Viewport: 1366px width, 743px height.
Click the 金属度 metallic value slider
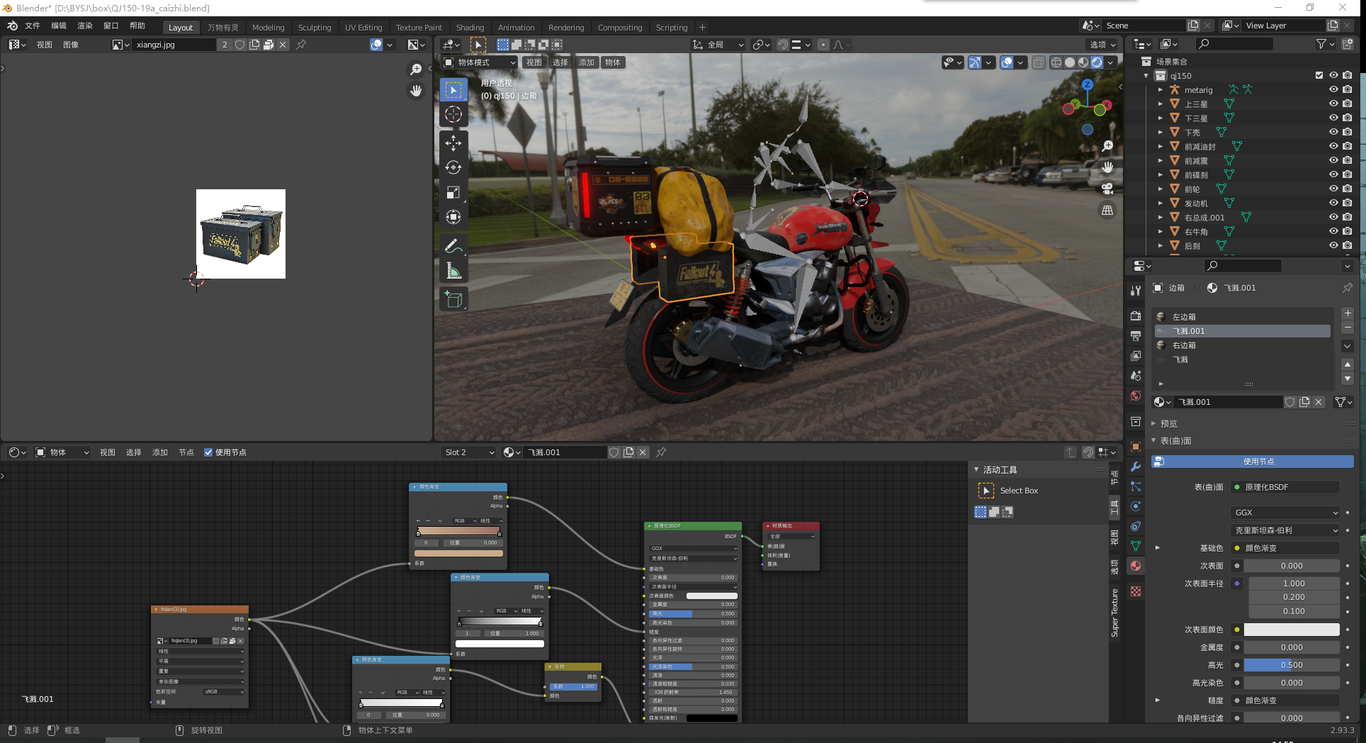pyautogui.click(x=1291, y=647)
